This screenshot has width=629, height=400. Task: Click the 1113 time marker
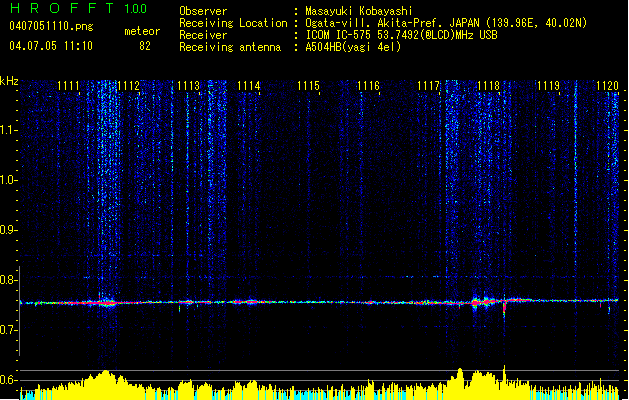(x=189, y=86)
